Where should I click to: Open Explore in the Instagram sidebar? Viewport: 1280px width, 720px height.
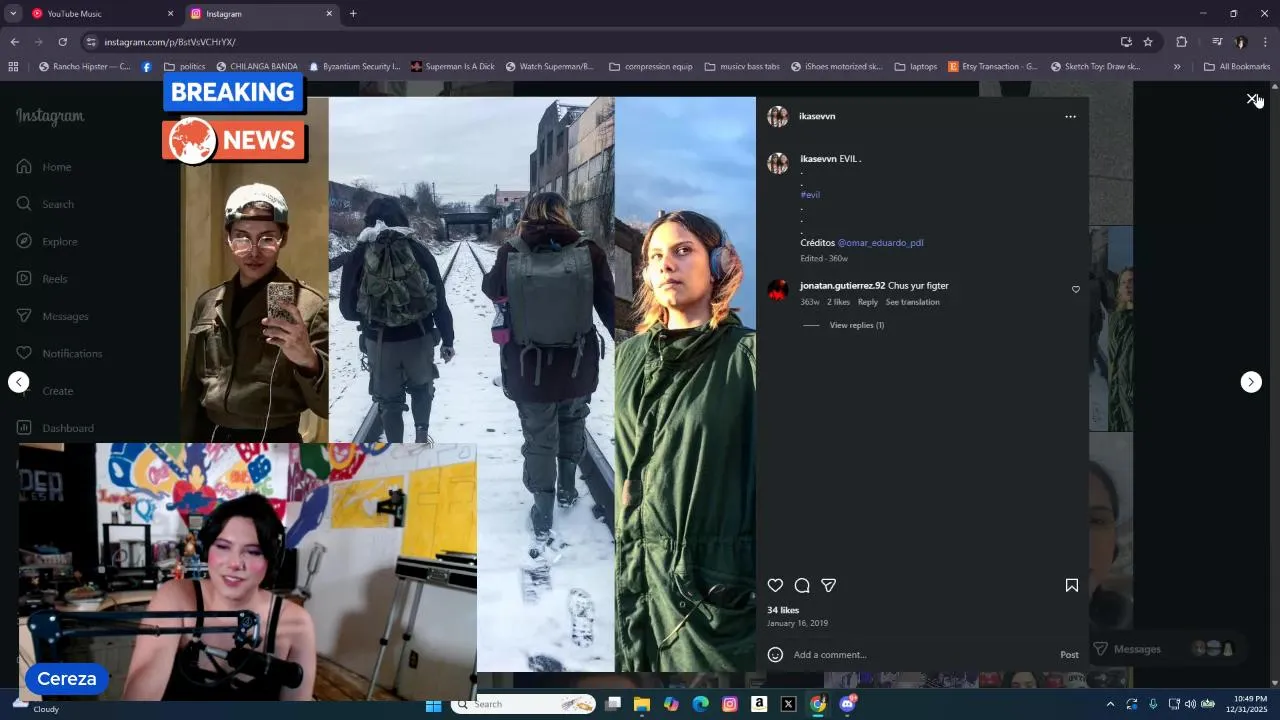click(x=48, y=241)
